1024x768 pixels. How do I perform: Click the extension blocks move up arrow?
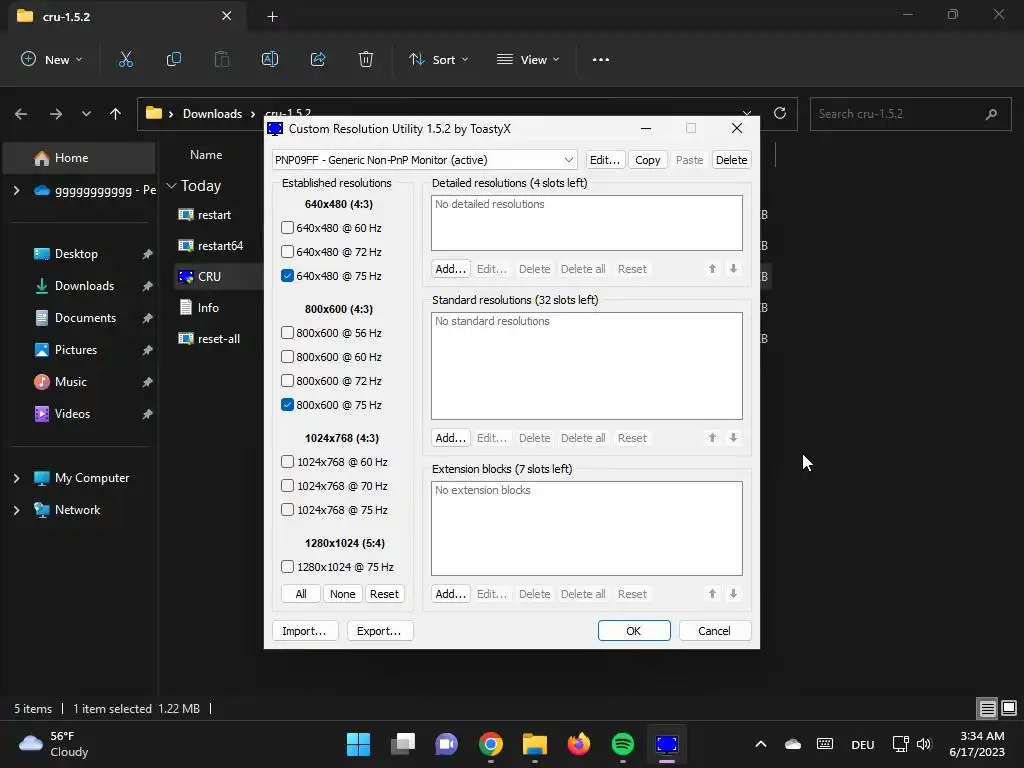(712, 594)
